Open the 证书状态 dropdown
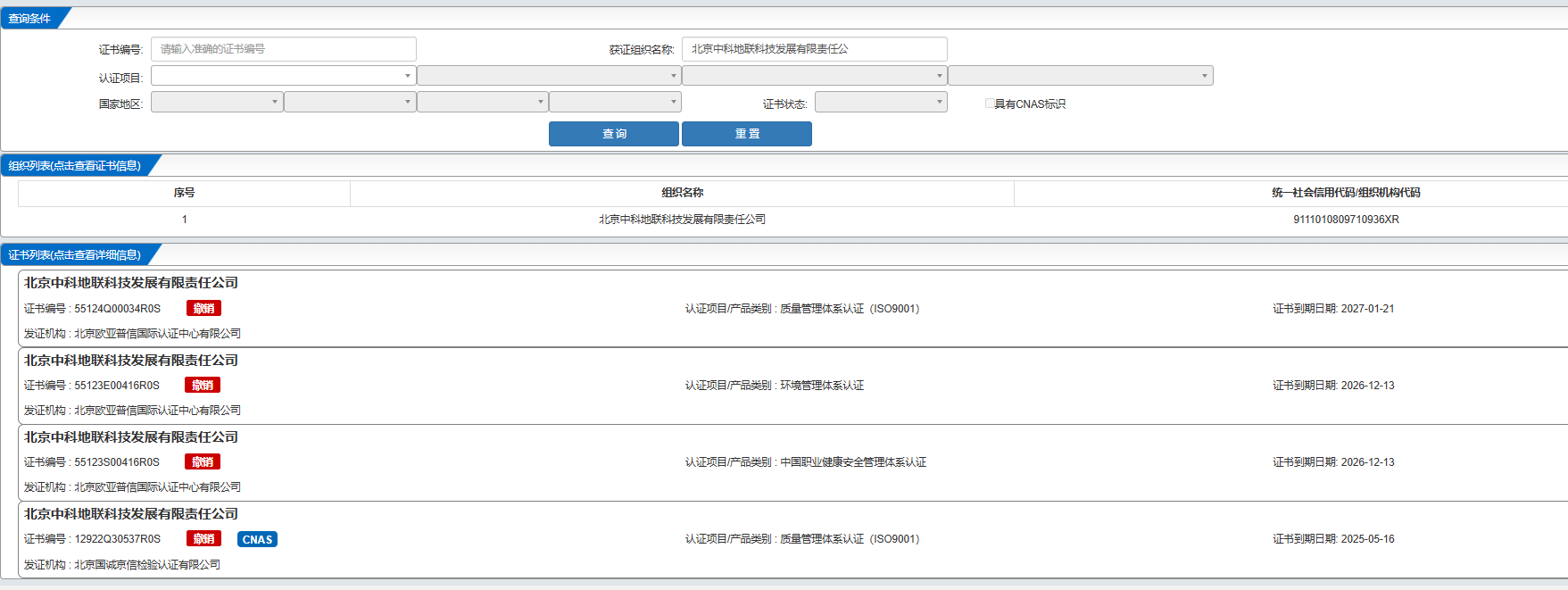1568x590 pixels. click(x=881, y=103)
